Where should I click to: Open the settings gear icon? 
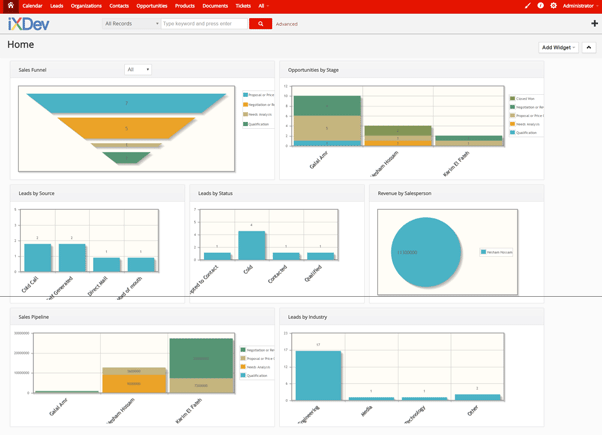point(553,6)
